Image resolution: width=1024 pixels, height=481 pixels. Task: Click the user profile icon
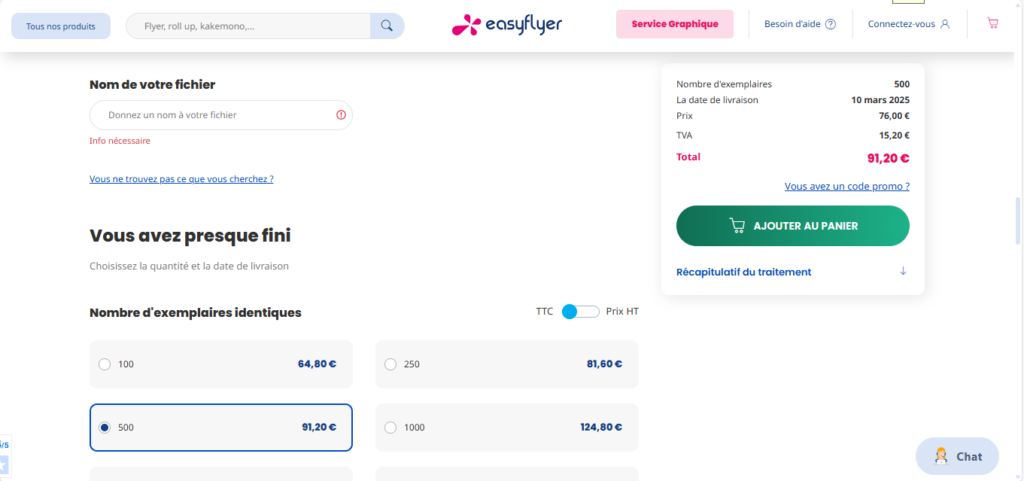(944, 24)
